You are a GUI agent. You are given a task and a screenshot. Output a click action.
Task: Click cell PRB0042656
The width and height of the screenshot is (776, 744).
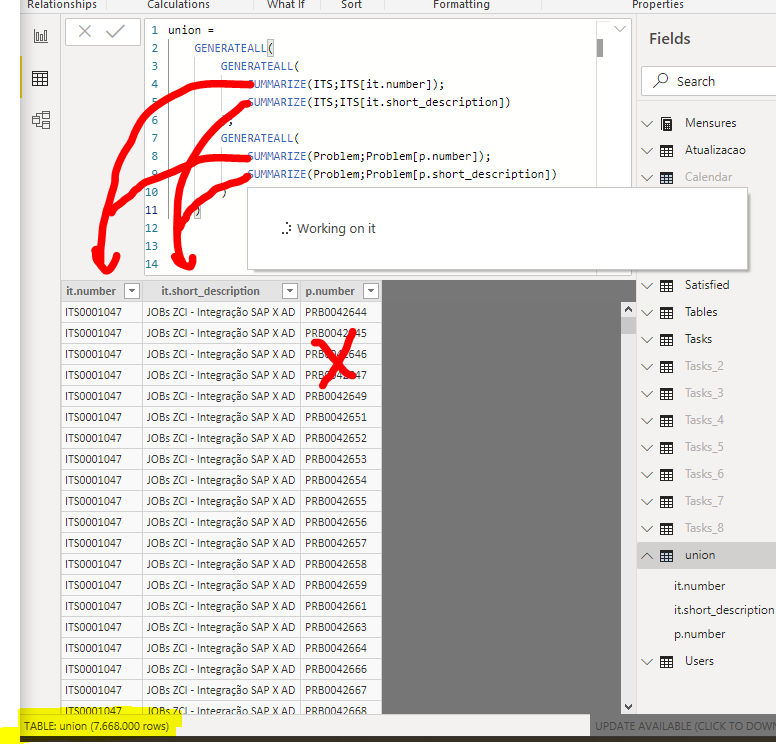point(340,522)
